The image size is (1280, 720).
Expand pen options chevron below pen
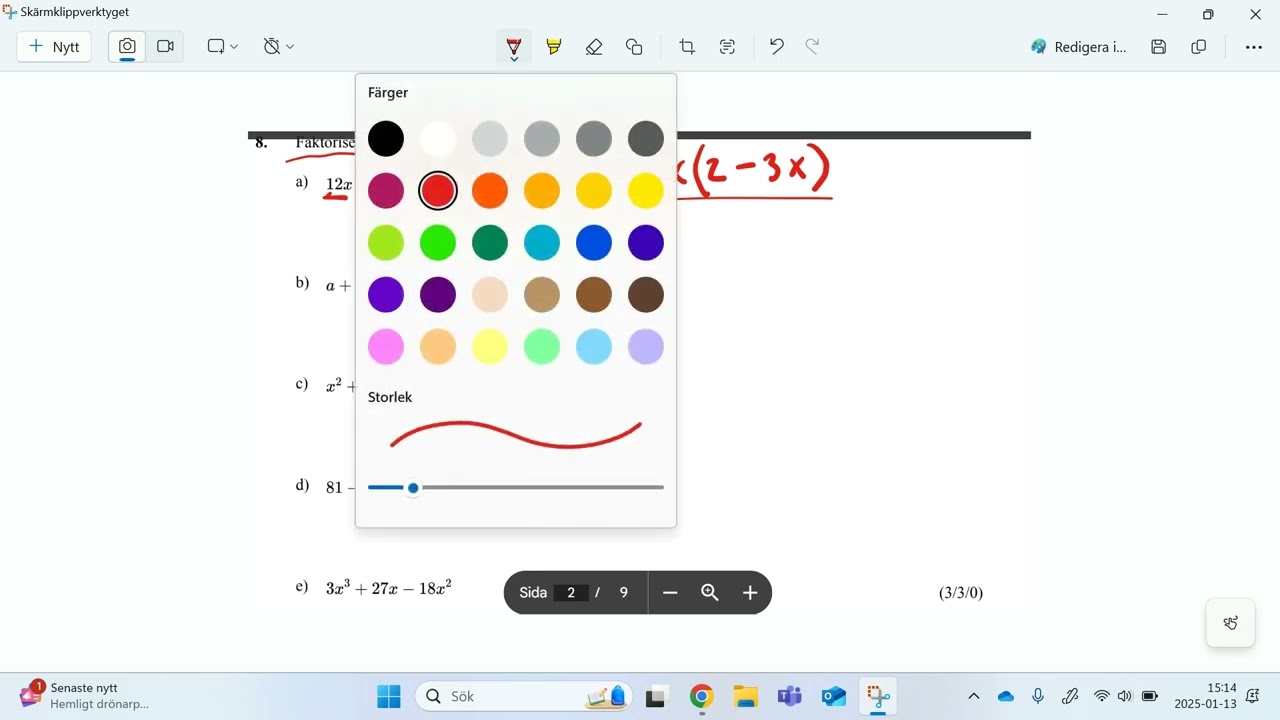(x=514, y=60)
